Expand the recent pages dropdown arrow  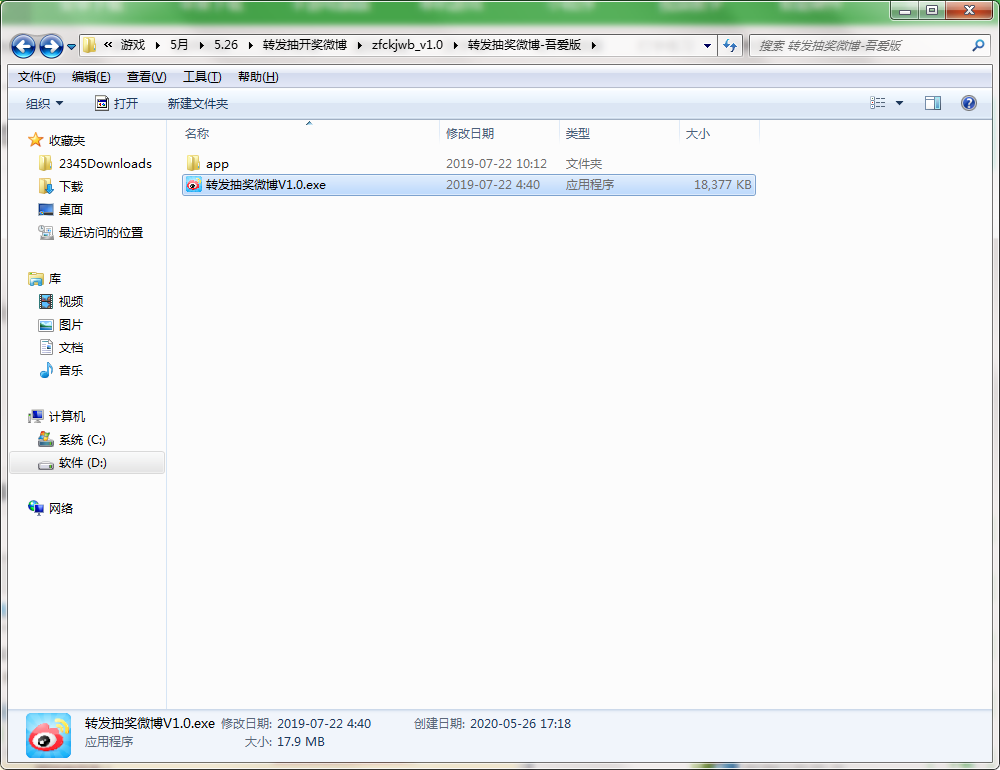[x=71, y=47]
